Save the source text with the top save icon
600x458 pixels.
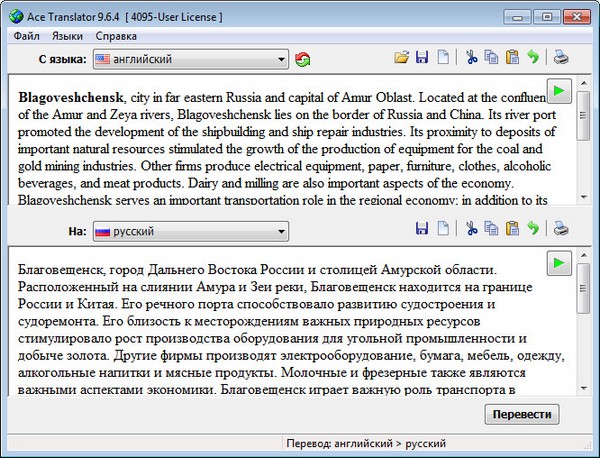coord(422,59)
